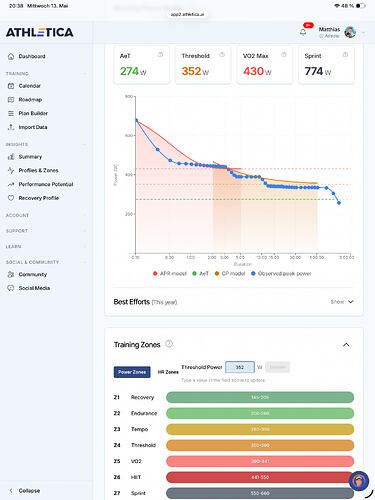
Task: Open VO2 Max card info icon
Action: [x=284, y=55]
